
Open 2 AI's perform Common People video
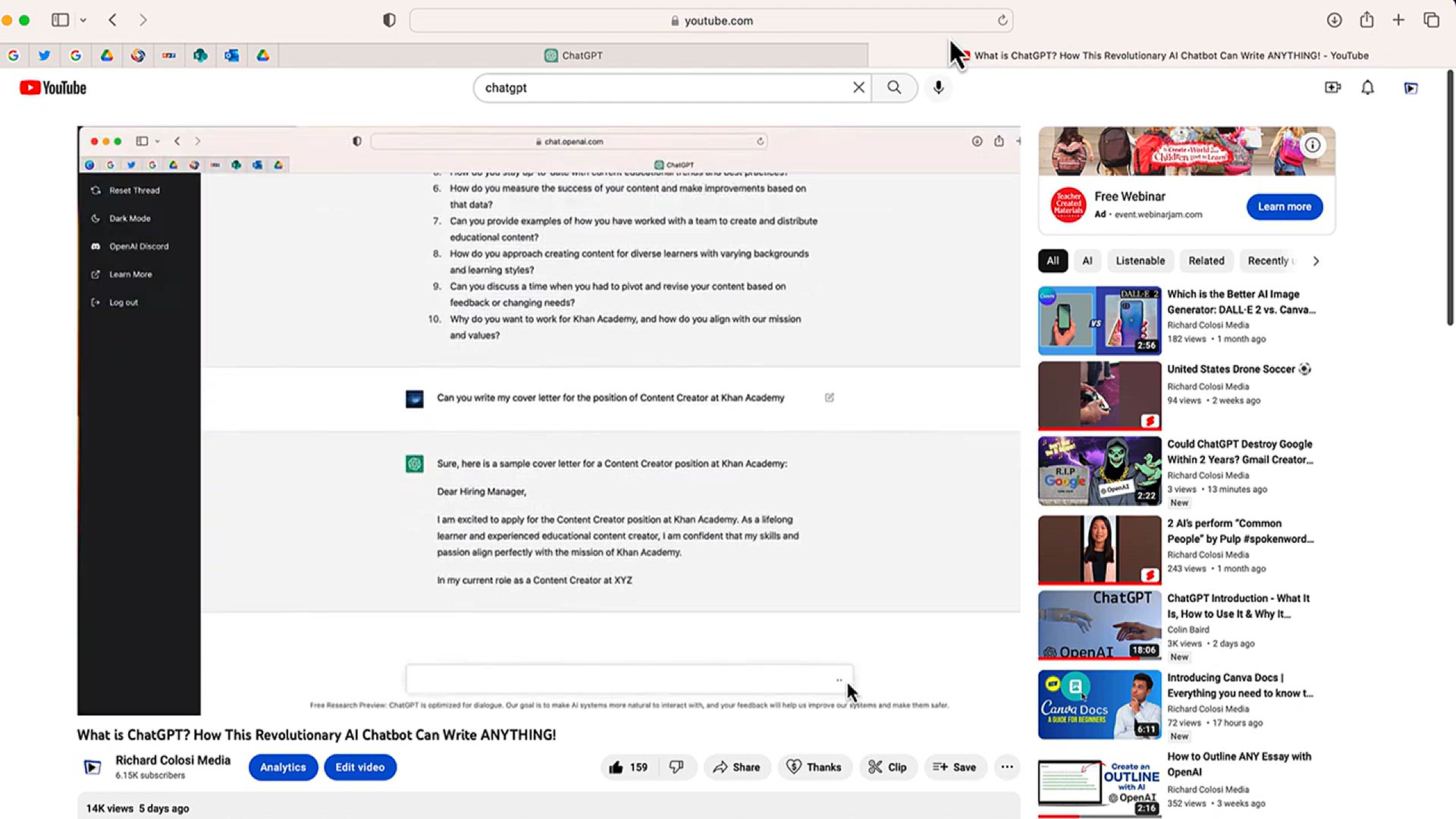point(1099,550)
